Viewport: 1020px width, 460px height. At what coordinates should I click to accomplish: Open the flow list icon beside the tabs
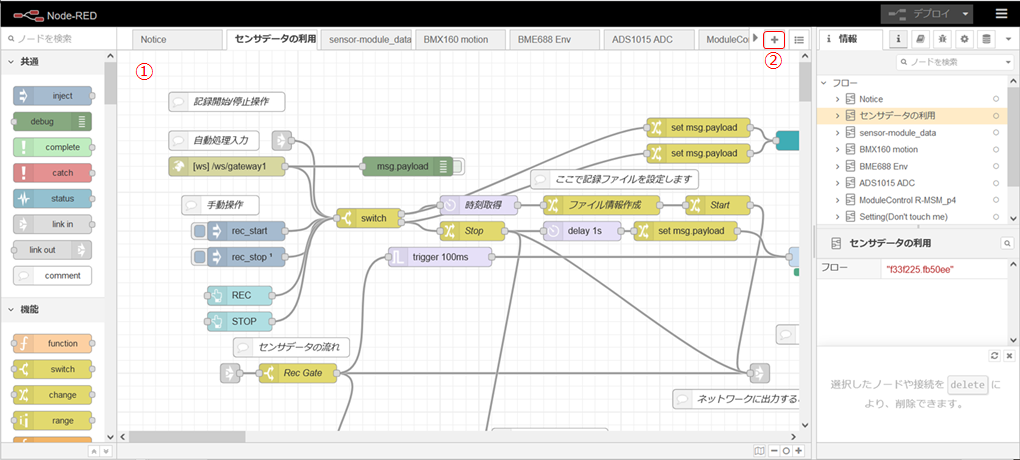799,39
